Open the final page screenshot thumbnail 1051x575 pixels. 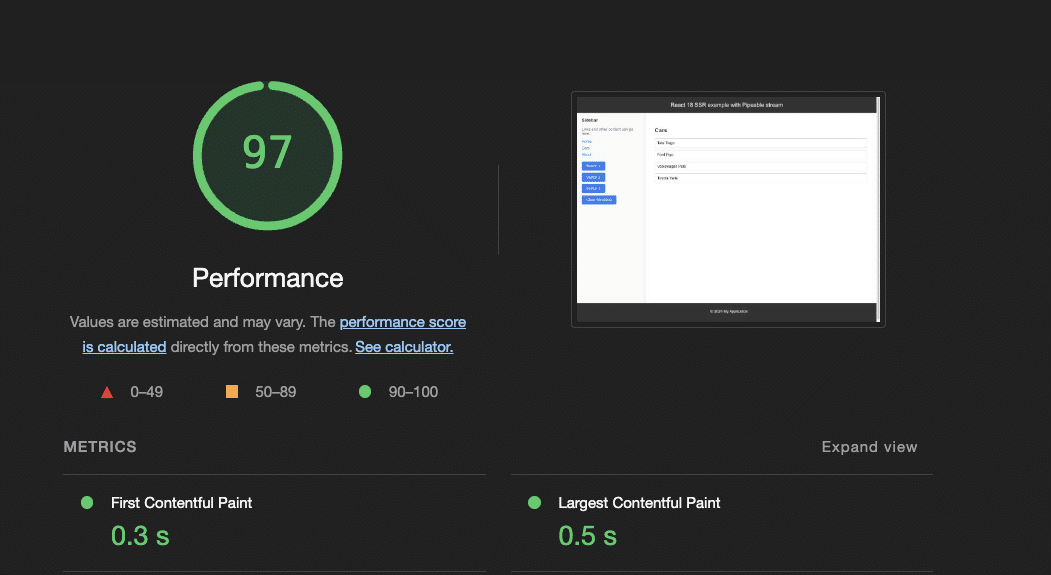coord(727,209)
